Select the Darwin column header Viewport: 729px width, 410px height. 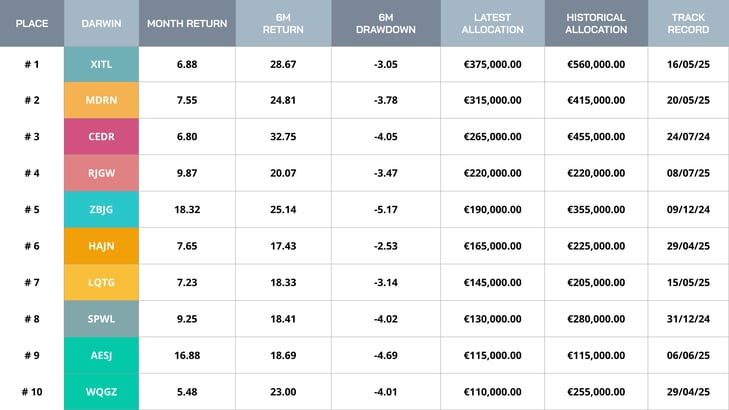[101, 23]
